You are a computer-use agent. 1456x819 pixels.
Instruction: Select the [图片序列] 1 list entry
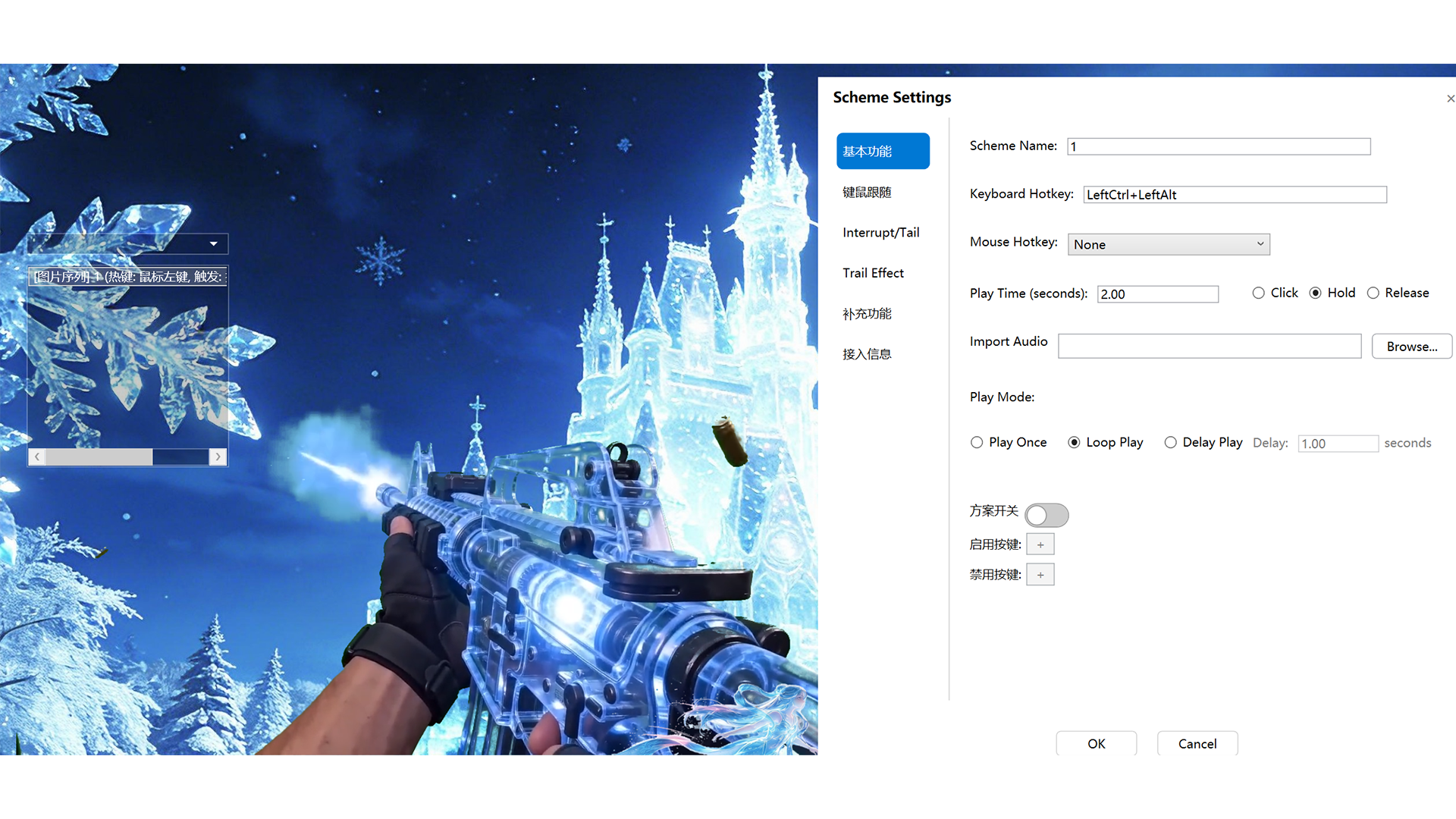click(128, 277)
